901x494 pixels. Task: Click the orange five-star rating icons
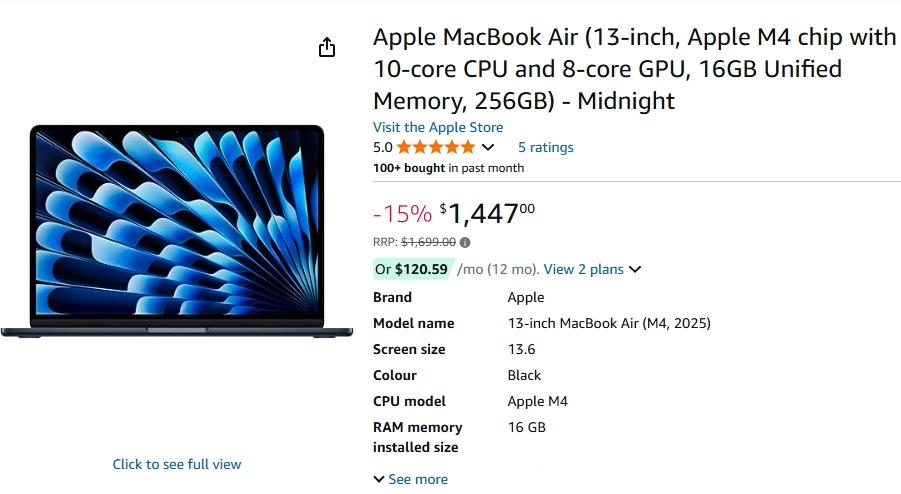436,148
